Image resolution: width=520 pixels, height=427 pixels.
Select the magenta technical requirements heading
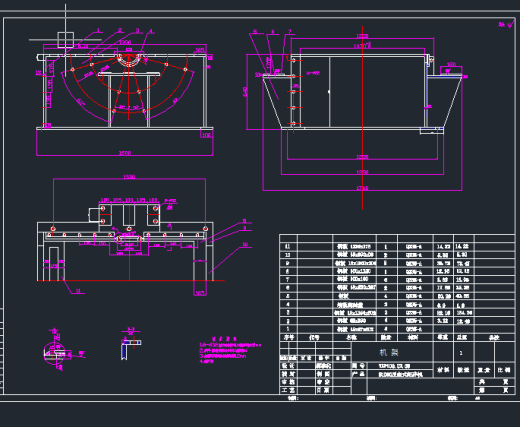(x=224, y=339)
